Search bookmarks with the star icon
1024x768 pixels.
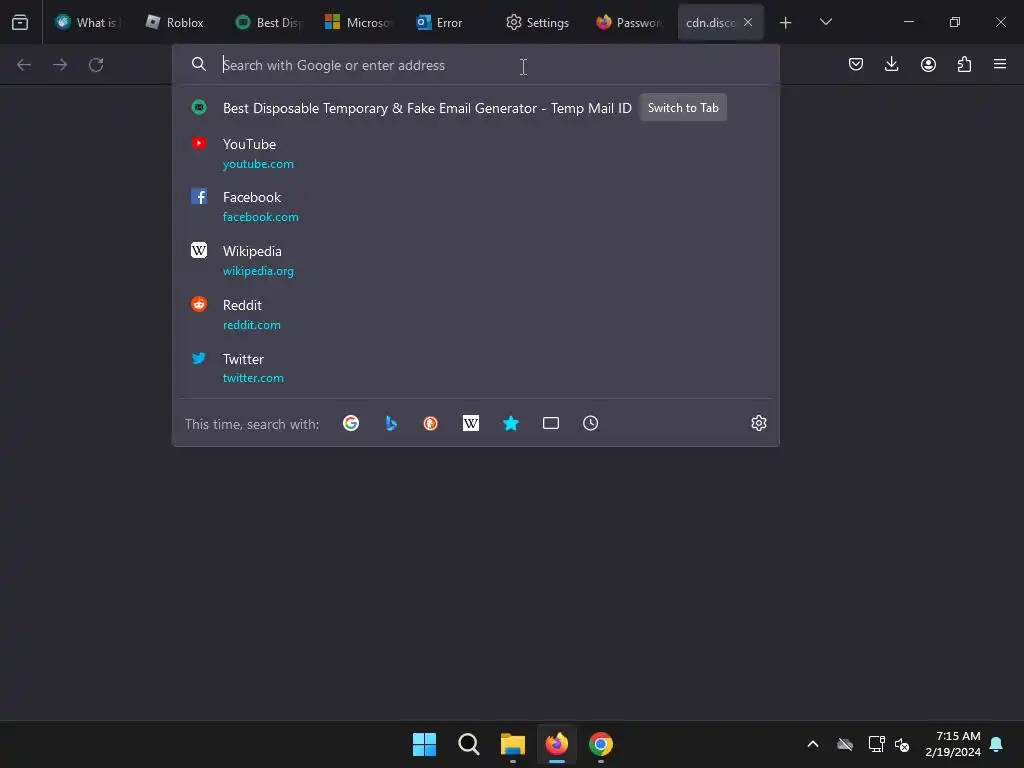(x=511, y=423)
